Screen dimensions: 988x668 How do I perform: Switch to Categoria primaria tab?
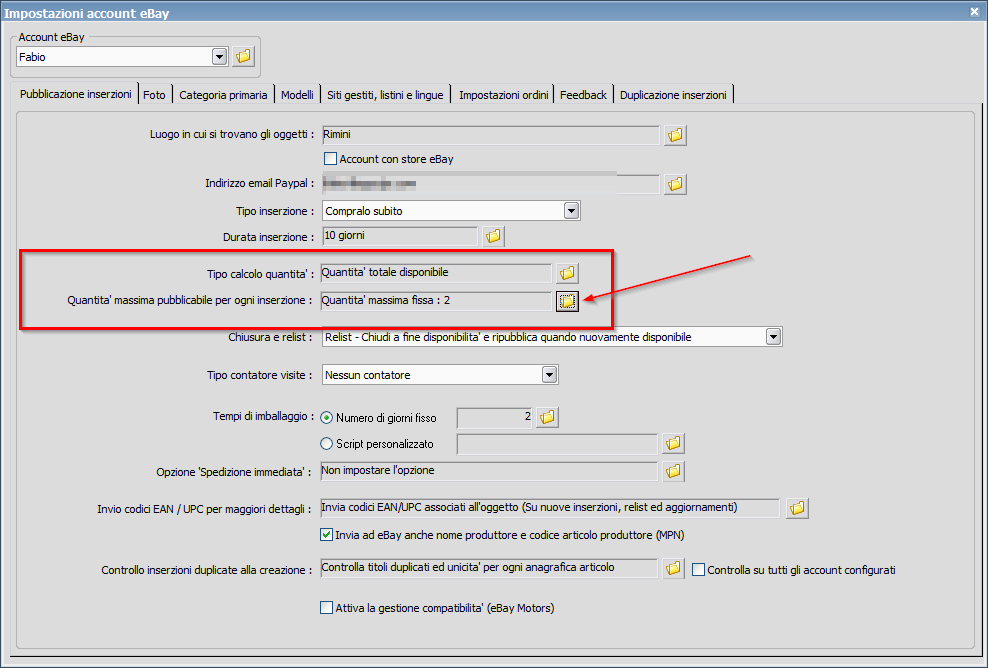click(x=223, y=95)
